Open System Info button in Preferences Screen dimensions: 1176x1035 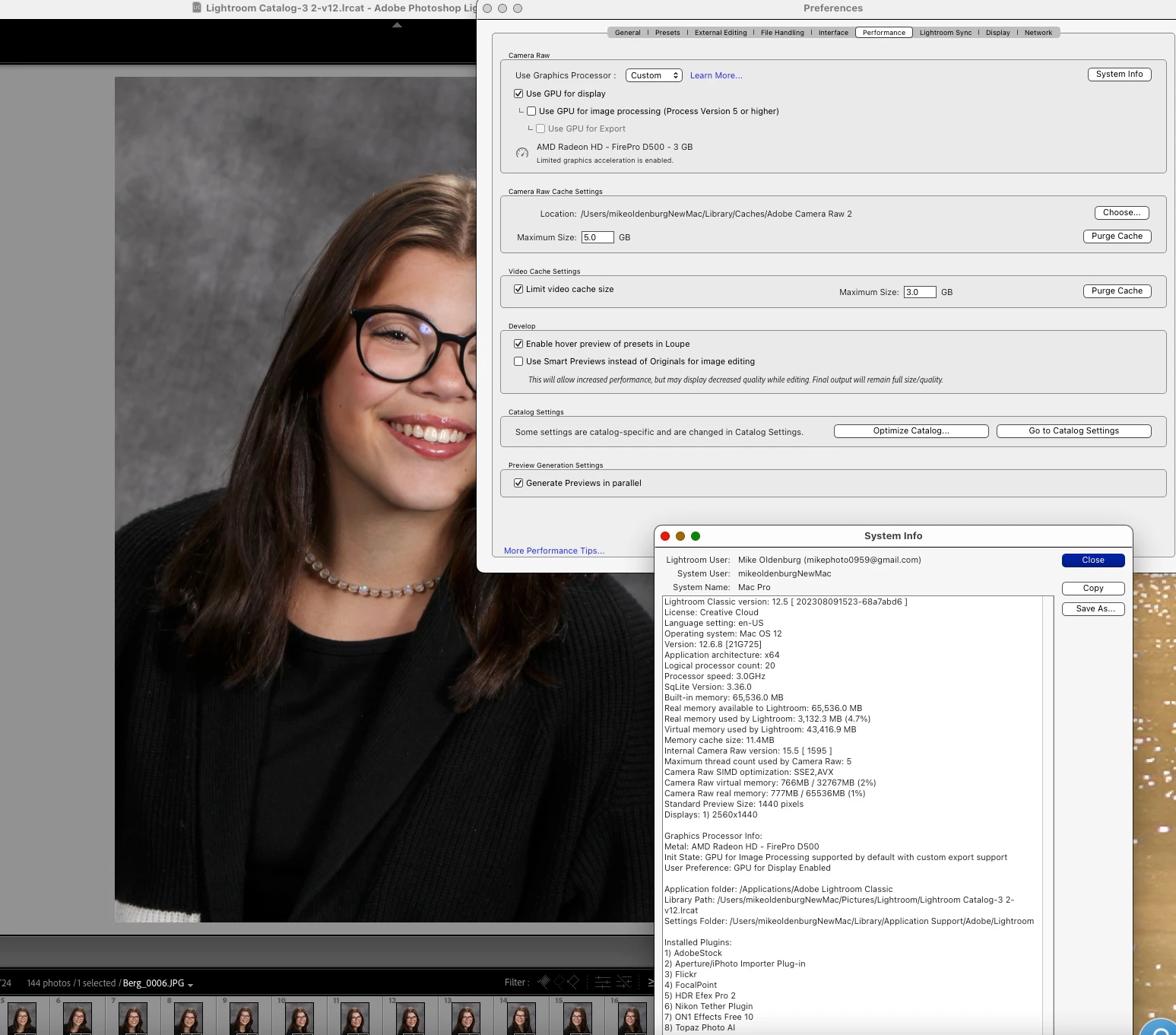pyautogui.click(x=1120, y=75)
